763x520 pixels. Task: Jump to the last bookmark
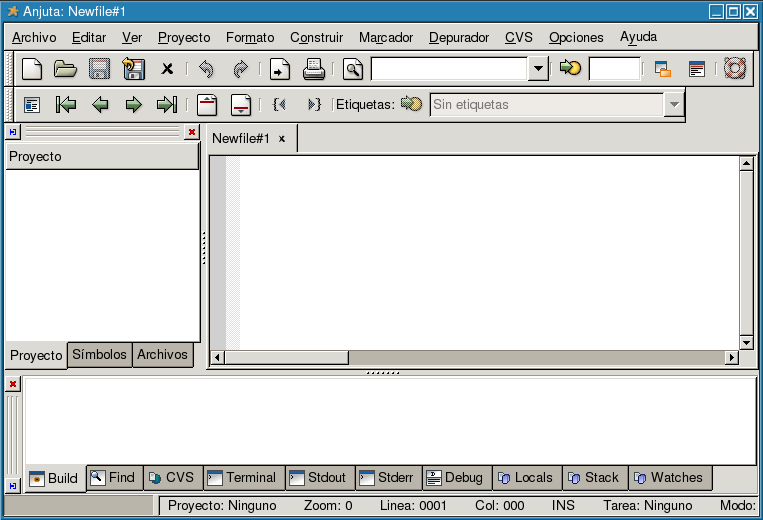click(167, 104)
